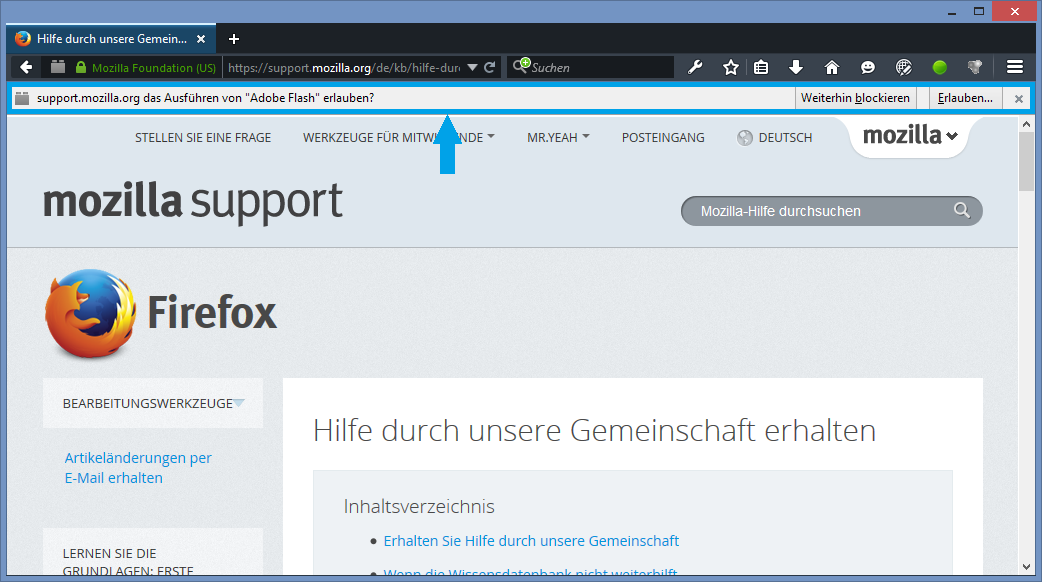
Task: Click Weiterhin blockieren button
Action: (x=855, y=98)
